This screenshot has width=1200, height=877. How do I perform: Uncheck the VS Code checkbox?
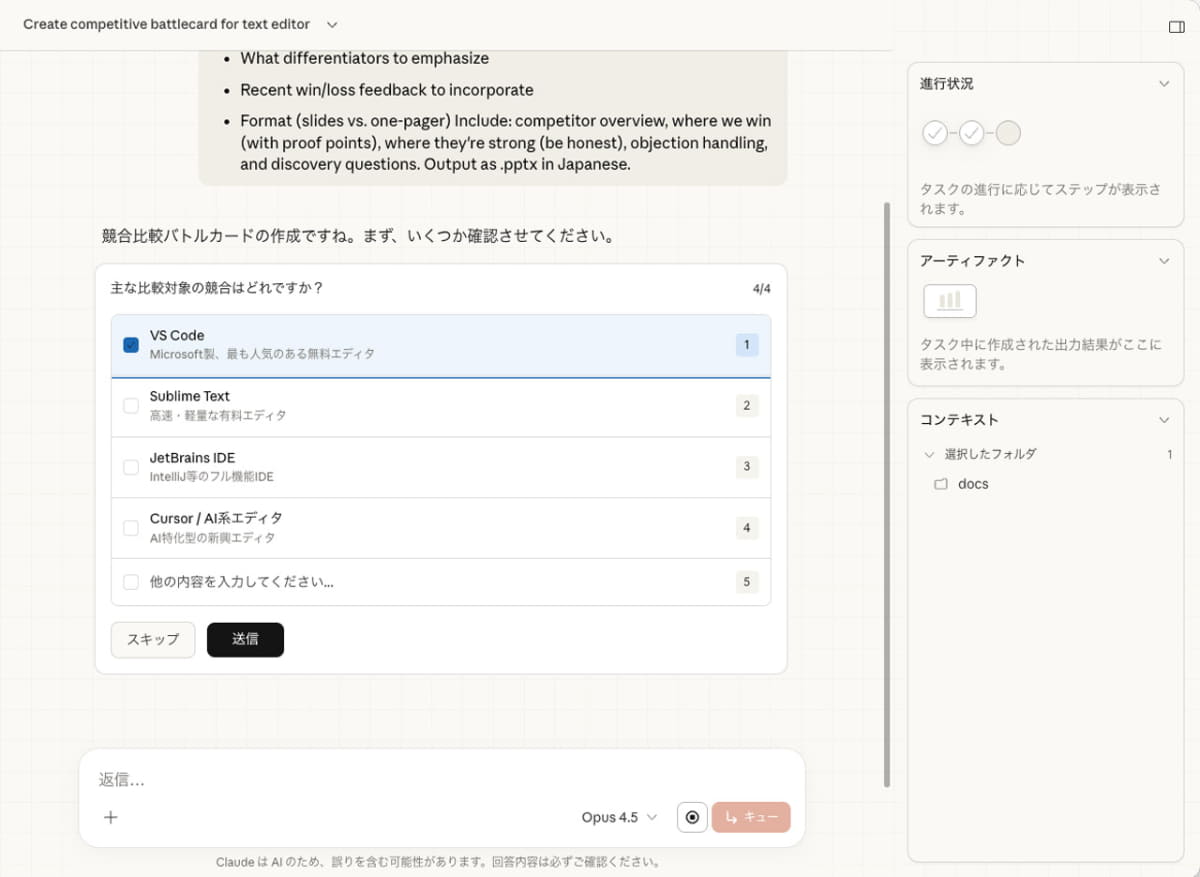tap(131, 345)
